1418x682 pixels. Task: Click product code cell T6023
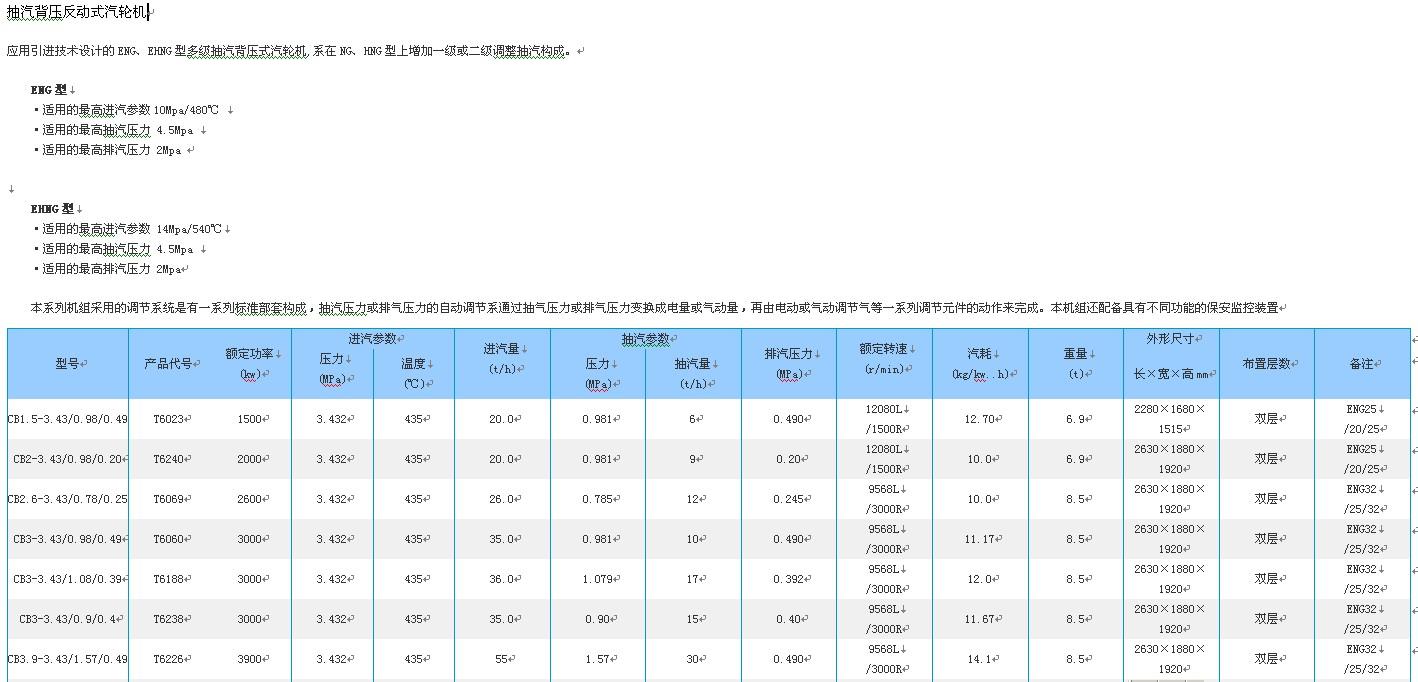(x=170, y=419)
